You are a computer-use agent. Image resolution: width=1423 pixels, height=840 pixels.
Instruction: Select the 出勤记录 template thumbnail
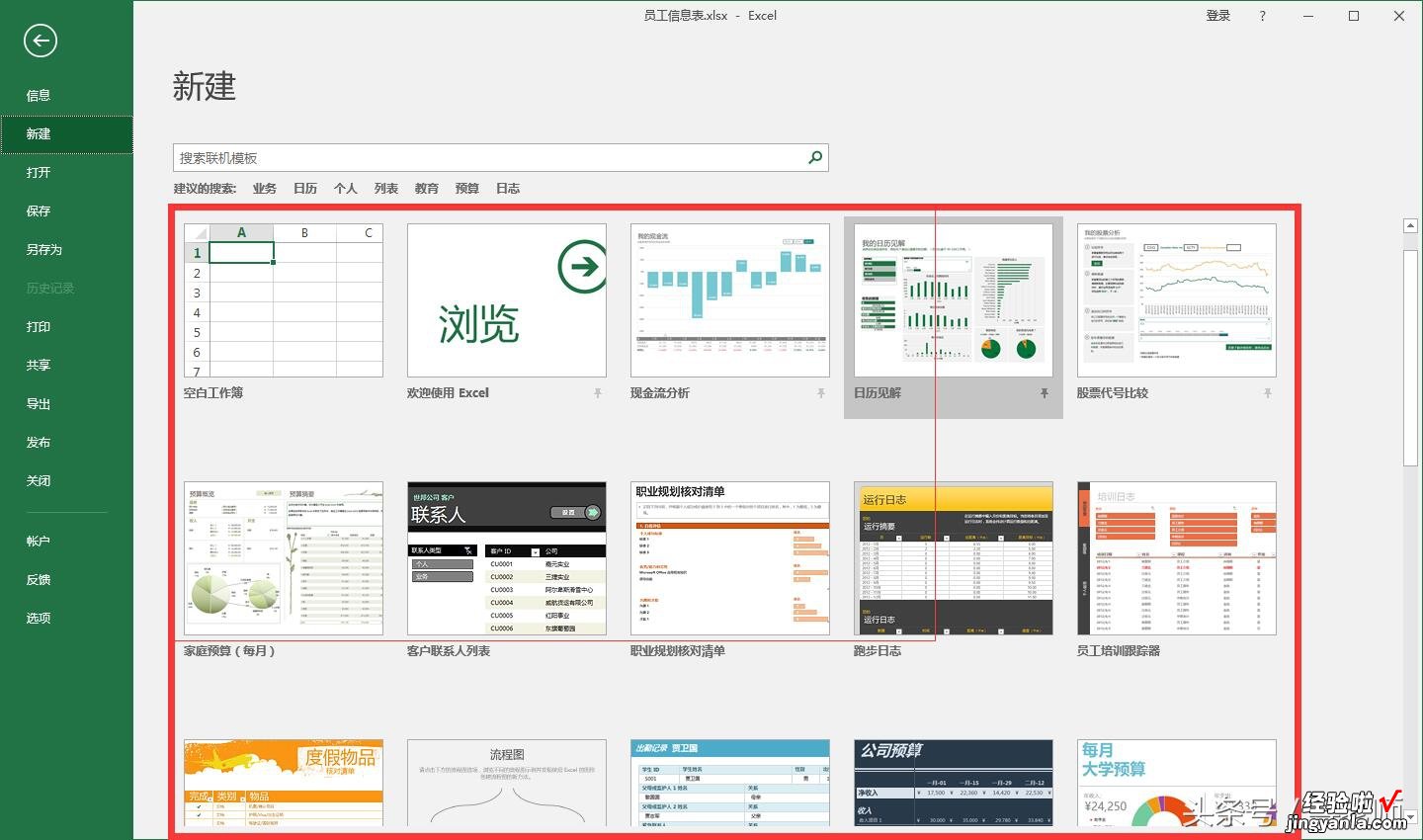[730, 783]
